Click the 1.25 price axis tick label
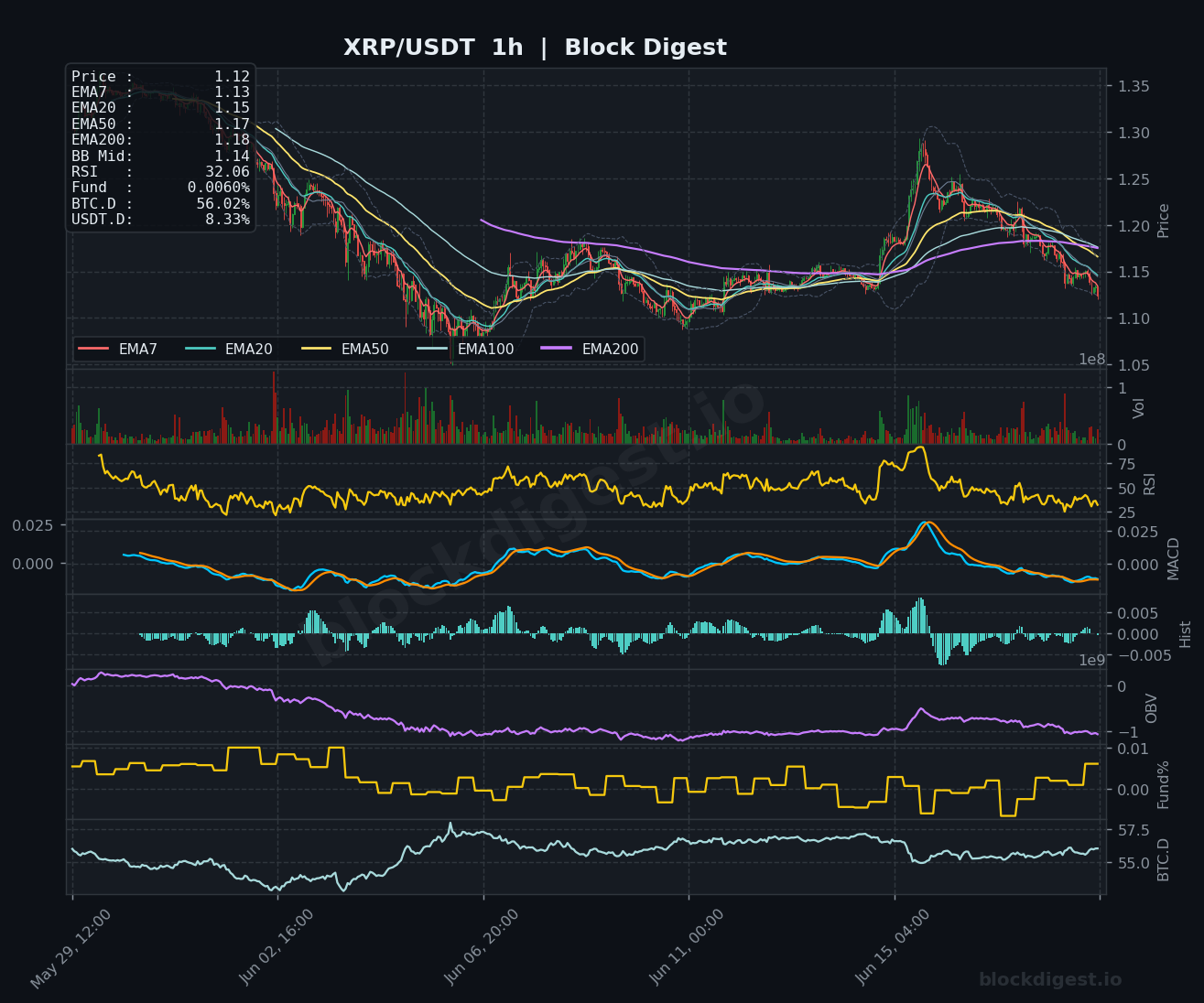Viewport: 1204px width, 1003px height. click(x=1133, y=179)
